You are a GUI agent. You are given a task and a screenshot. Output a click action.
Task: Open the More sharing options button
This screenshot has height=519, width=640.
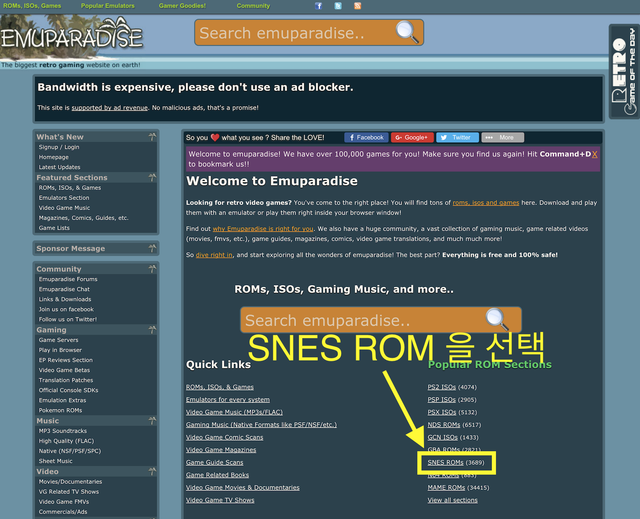pyautogui.click(x=502, y=138)
